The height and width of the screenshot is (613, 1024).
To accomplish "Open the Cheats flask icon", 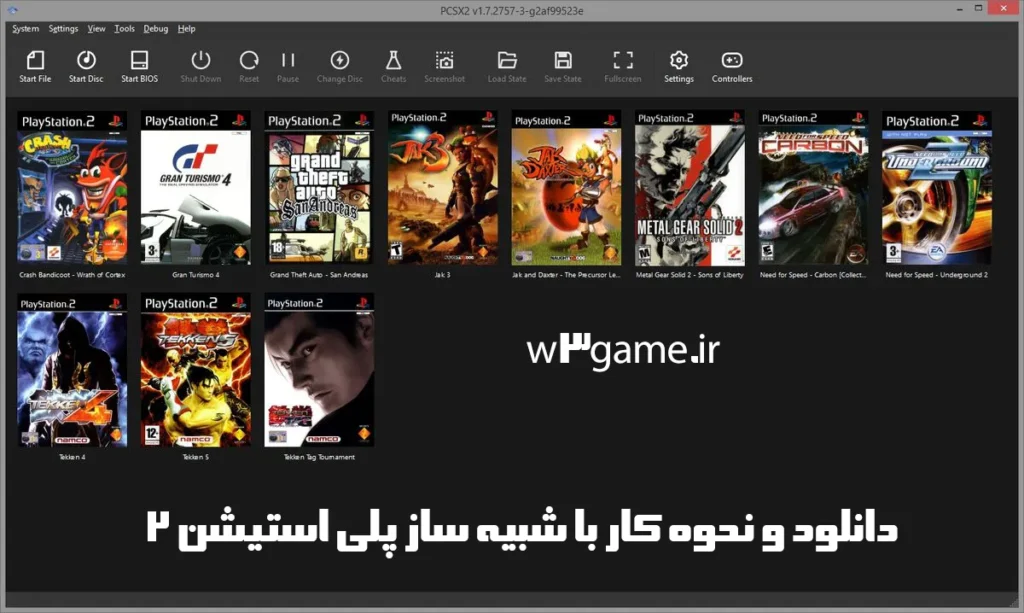I will click(393, 61).
